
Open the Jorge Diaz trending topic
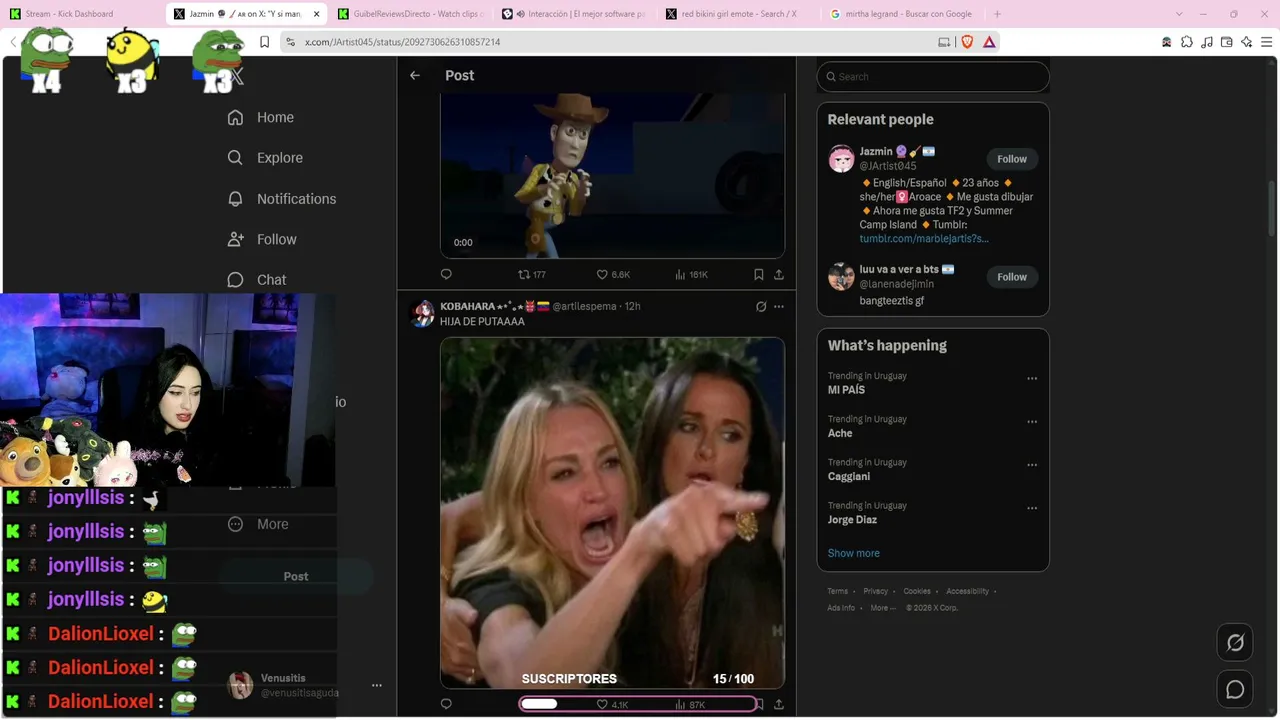pos(852,520)
